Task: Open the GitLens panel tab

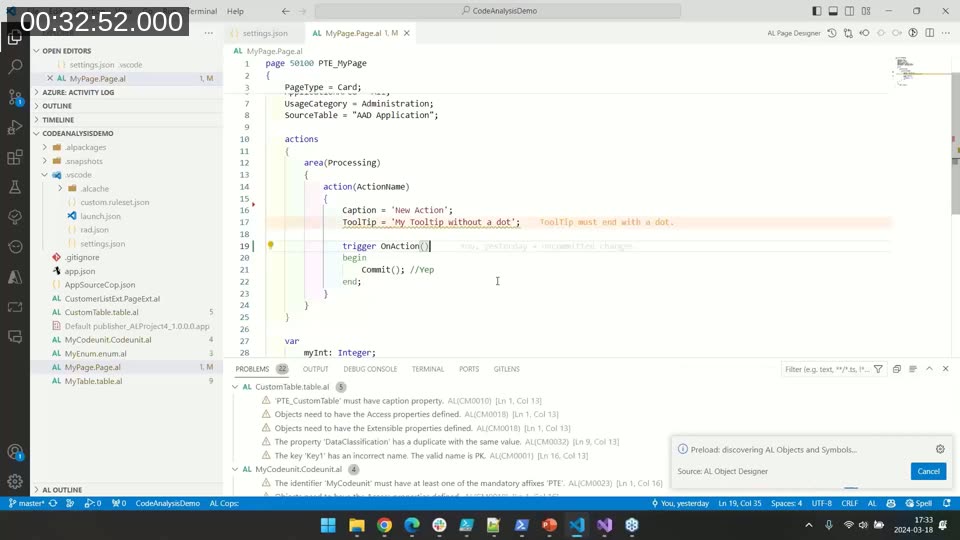Action: tap(506, 369)
